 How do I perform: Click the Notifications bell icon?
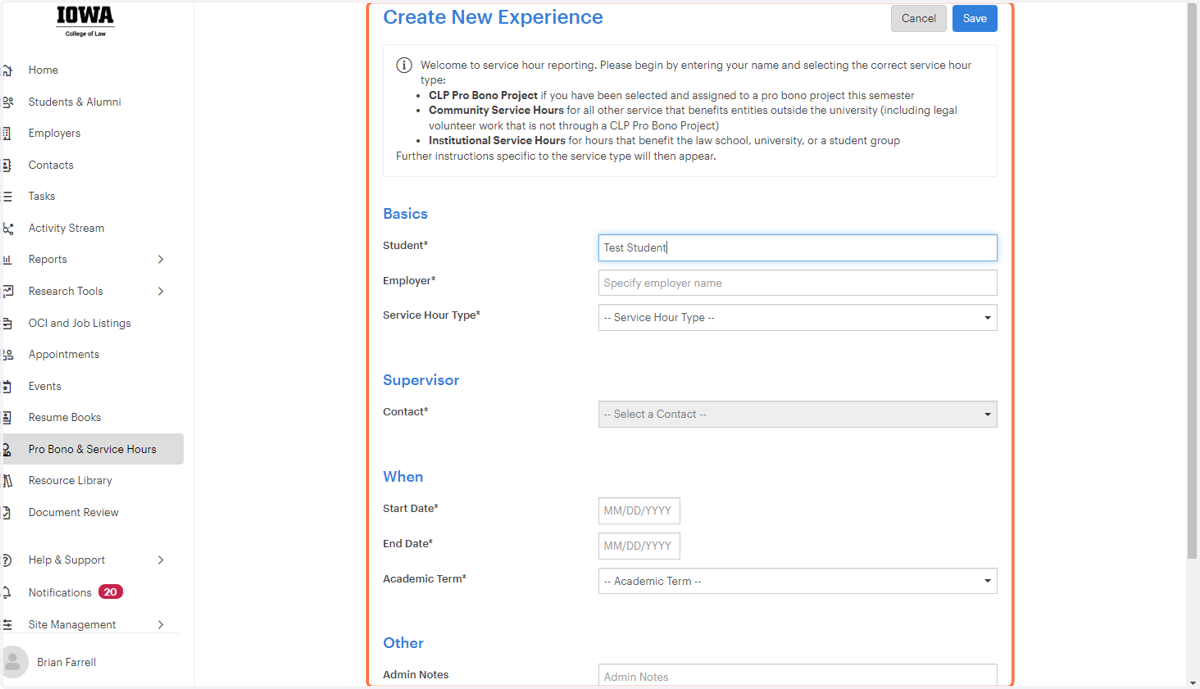pyautogui.click(x=7, y=592)
